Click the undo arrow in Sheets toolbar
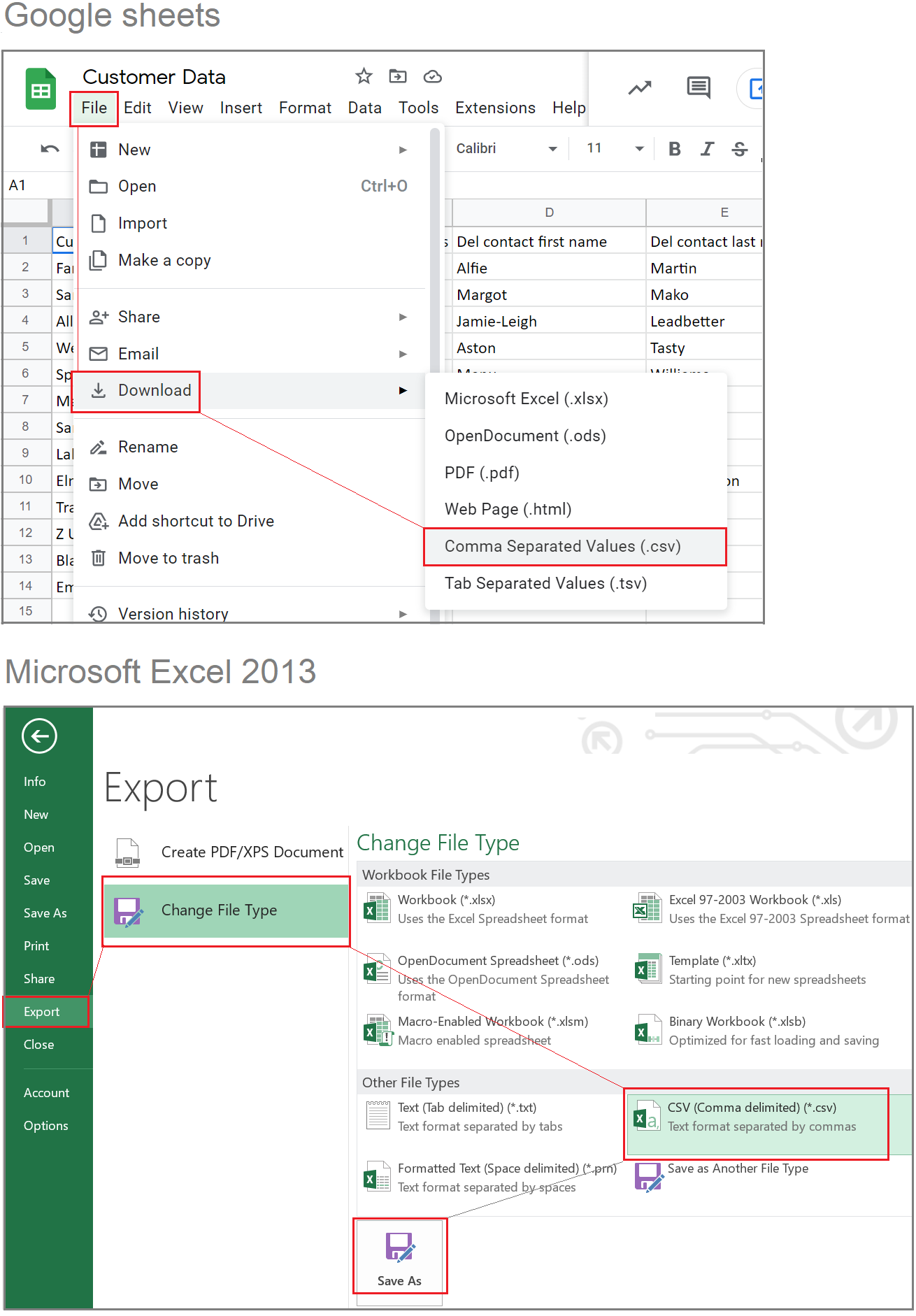The height and width of the screenshot is (1316, 916). pyautogui.click(x=50, y=148)
